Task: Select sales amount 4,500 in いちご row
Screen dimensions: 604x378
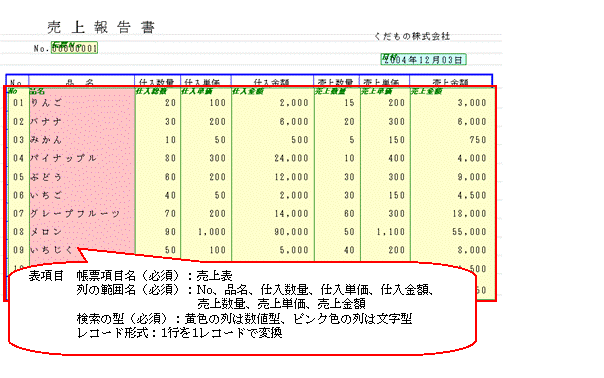Action: [472, 195]
